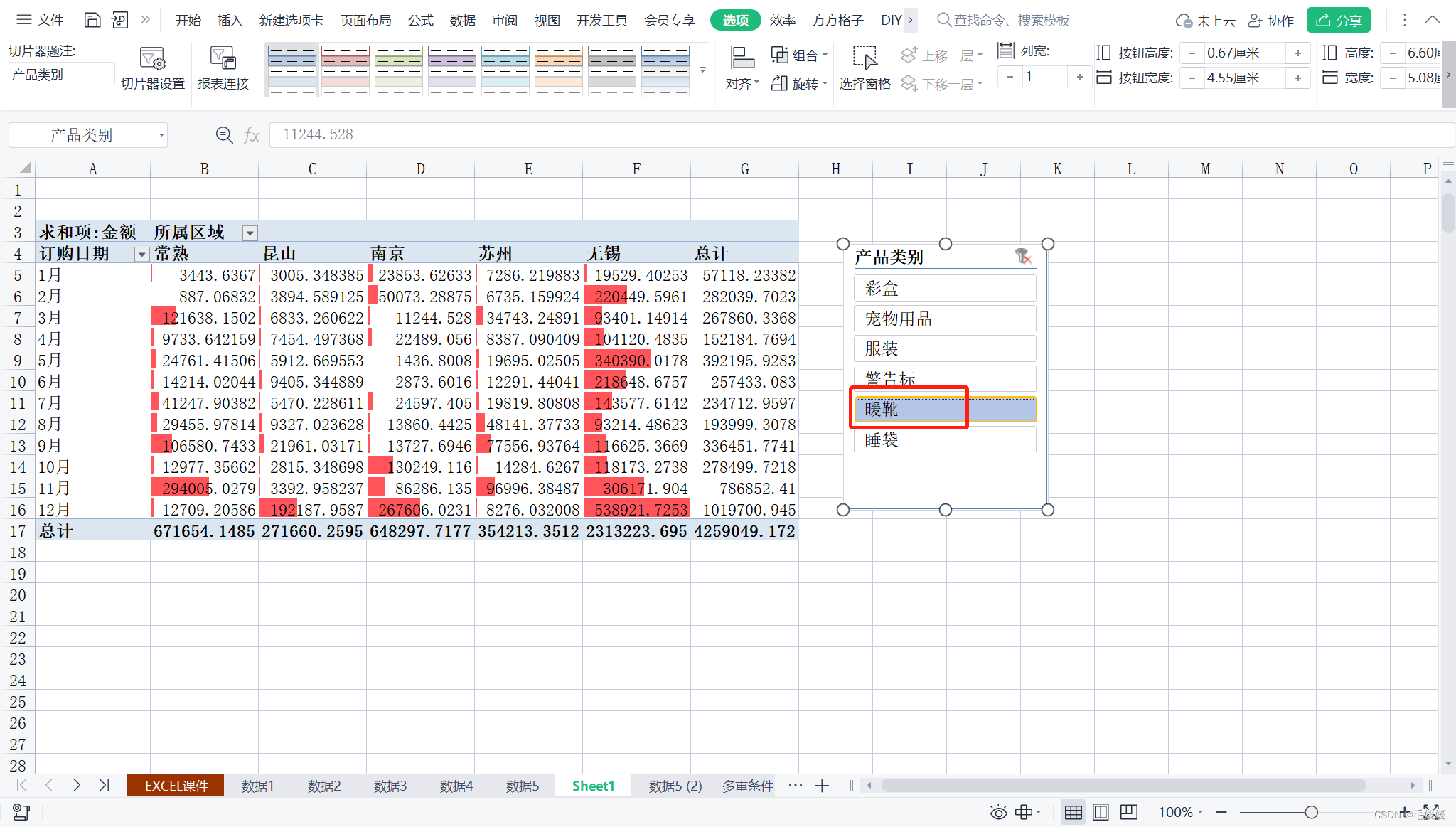
Task: Toggle the 彩盒 slicer item
Action: (944, 289)
